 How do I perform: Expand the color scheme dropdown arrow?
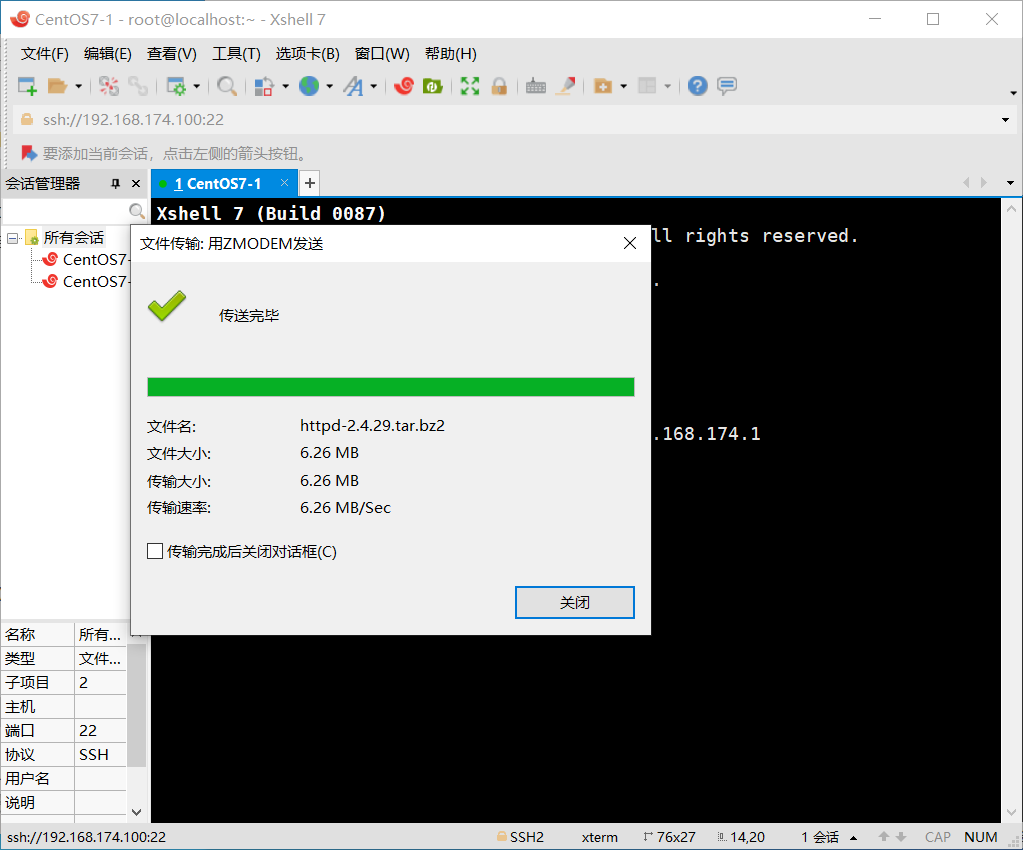click(285, 86)
